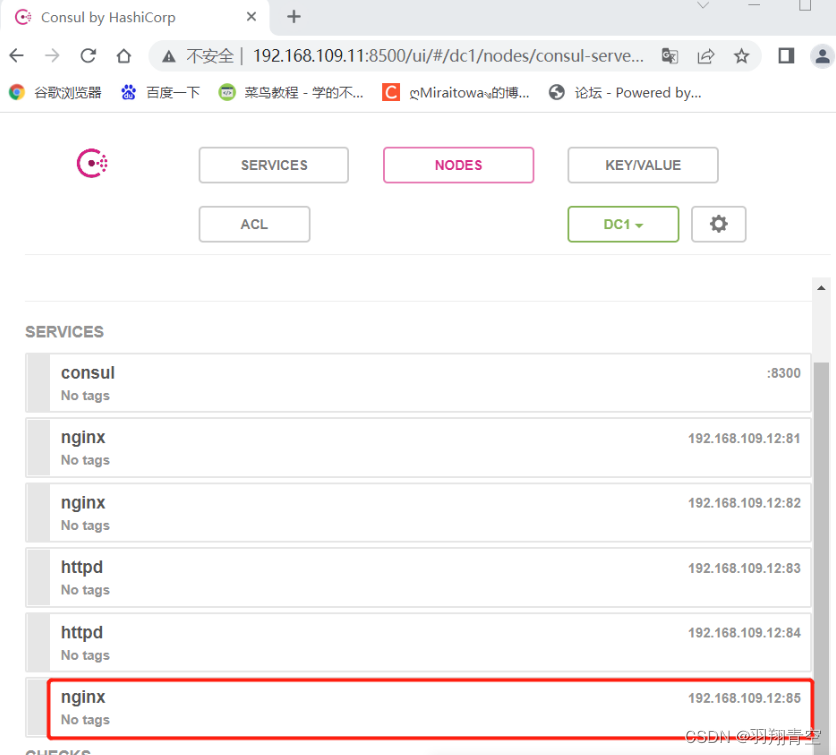Click the address bar URL
The width and height of the screenshot is (836, 755).
448,55
